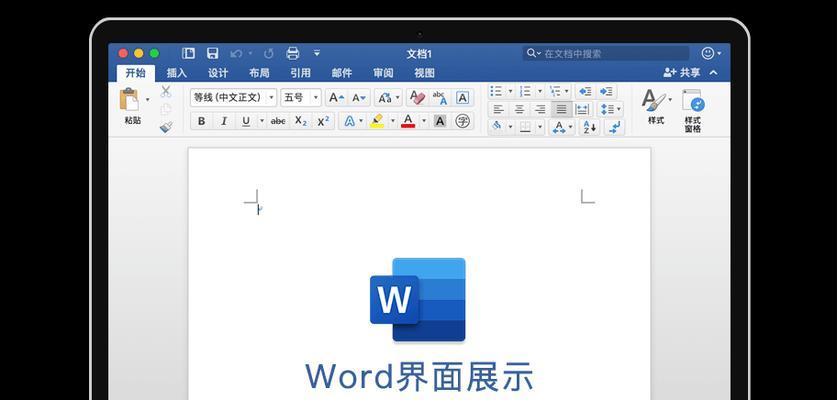
Task: Redo with the circular arrow icon
Action: coord(269,53)
